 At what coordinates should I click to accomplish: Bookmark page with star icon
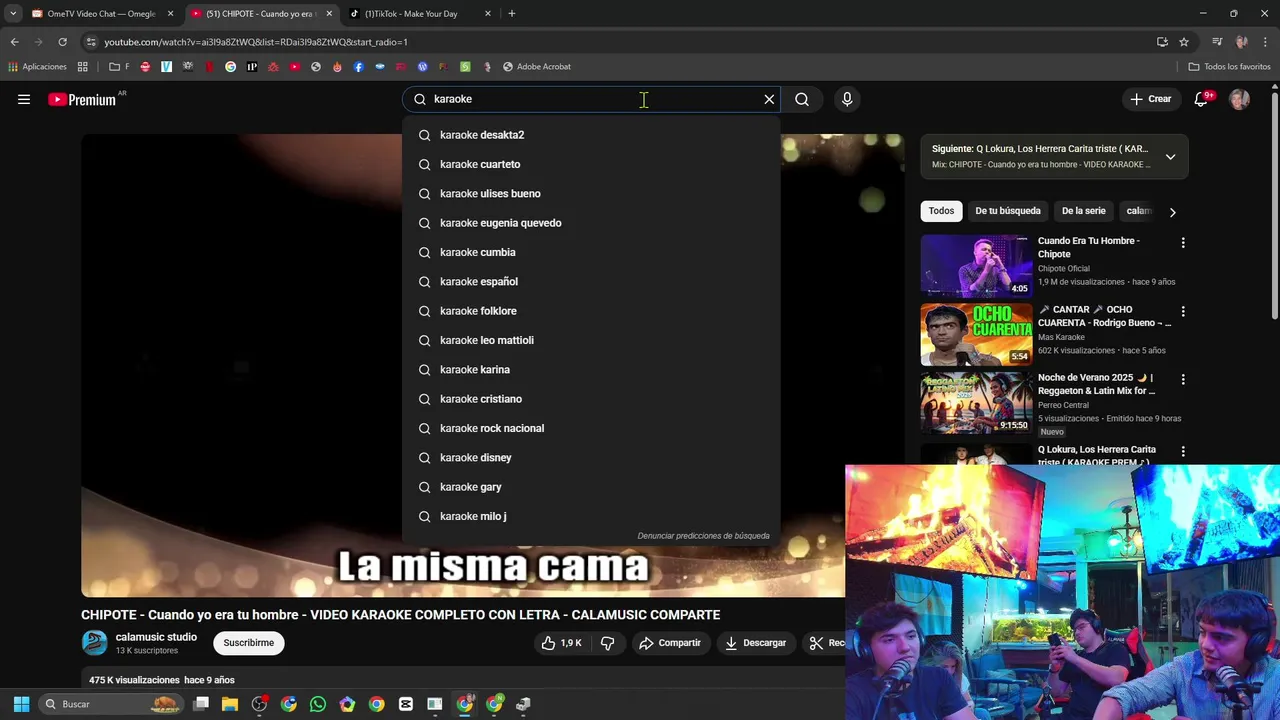[1184, 42]
